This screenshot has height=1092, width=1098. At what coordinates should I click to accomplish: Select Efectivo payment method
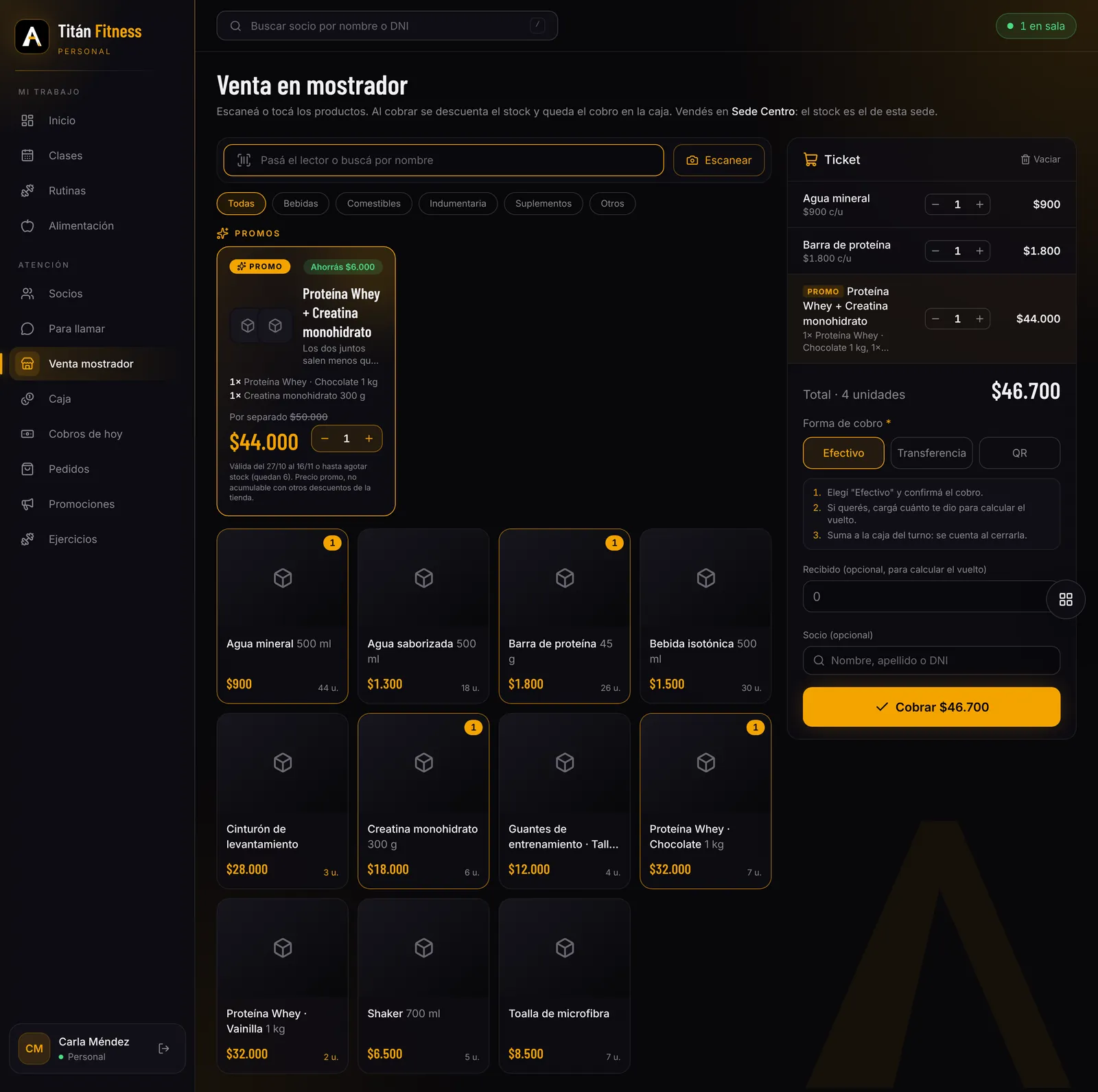pos(843,453)
